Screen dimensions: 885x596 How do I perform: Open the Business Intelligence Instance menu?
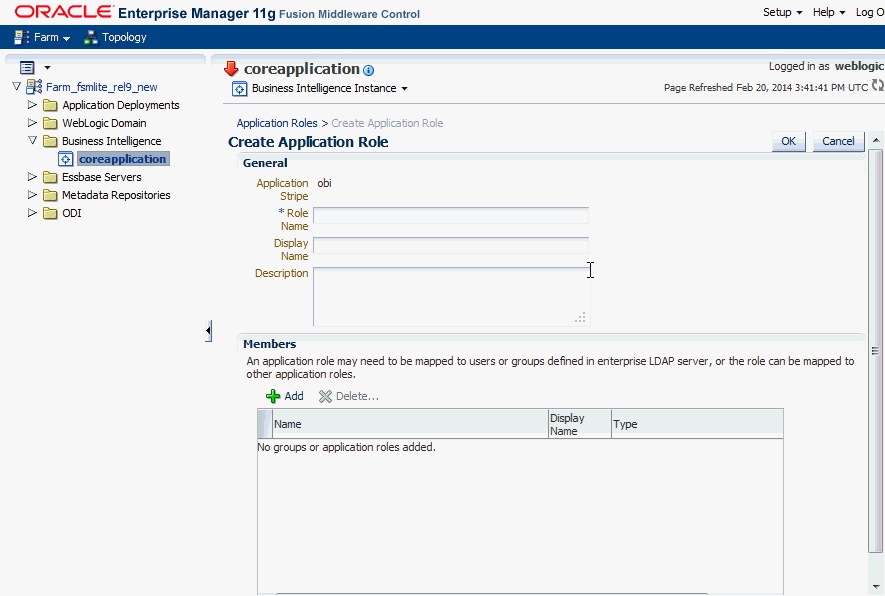point(330,88)
